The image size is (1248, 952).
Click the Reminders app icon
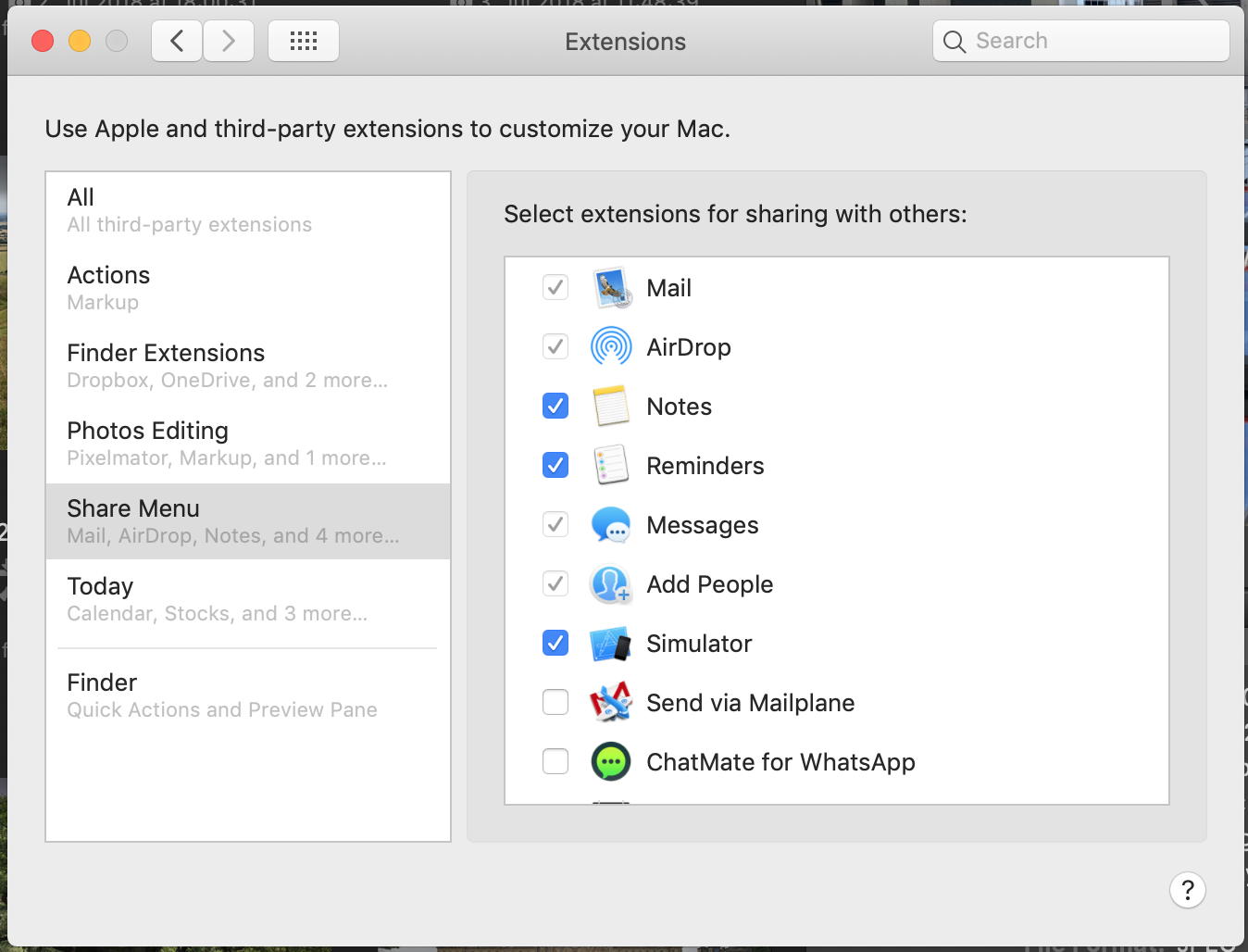coord(611,466)
